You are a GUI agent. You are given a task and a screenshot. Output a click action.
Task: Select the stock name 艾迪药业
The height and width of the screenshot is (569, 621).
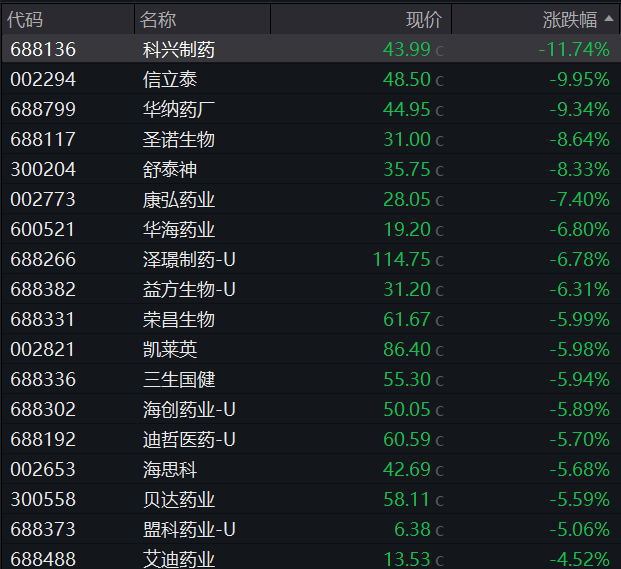pyautogui.click(x=179, y=559)
